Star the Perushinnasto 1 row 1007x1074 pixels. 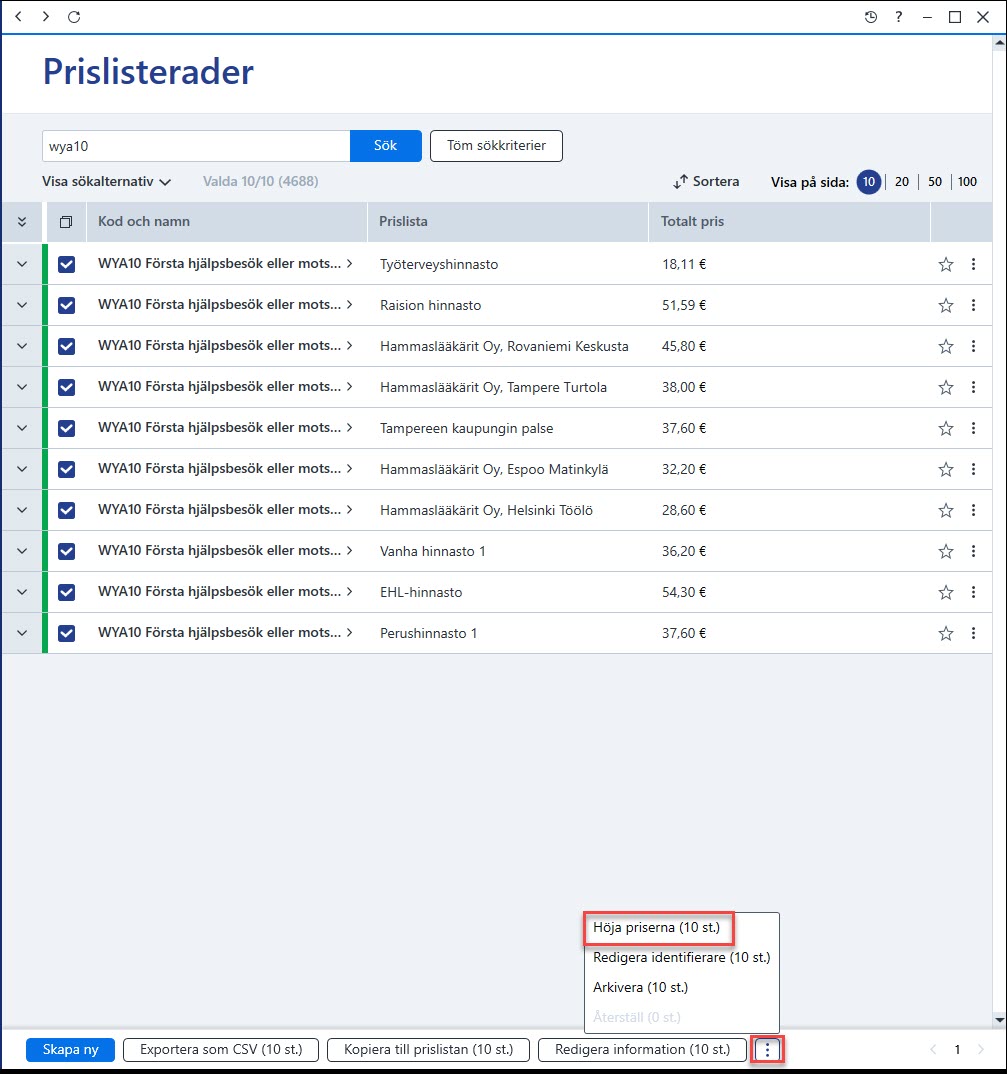(946, 634)
